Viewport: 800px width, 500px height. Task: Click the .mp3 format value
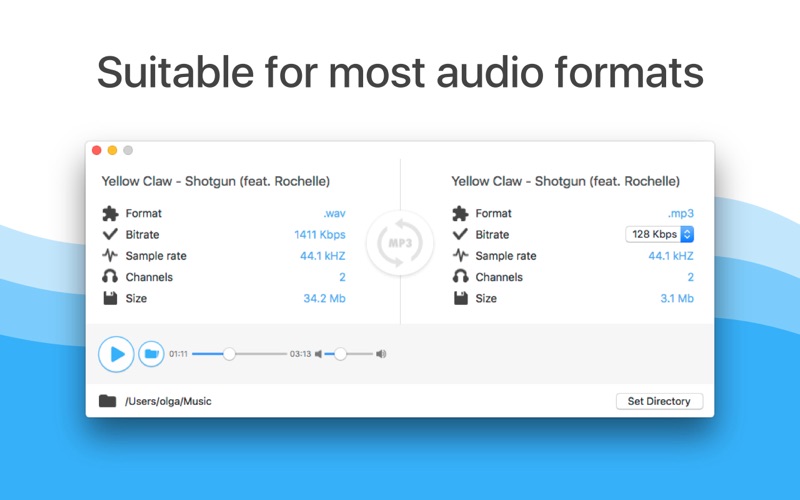pyautogui.click(x=681, y=213)
